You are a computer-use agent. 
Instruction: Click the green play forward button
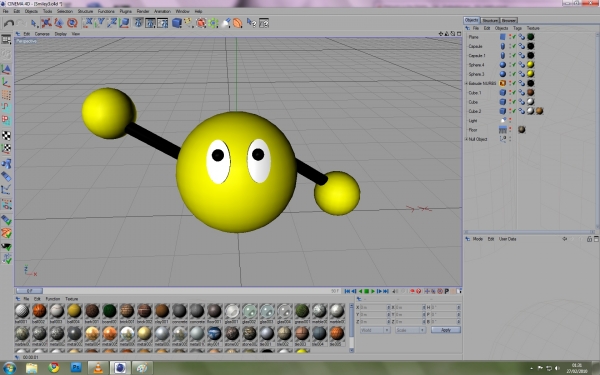click(x=373, y=291)
